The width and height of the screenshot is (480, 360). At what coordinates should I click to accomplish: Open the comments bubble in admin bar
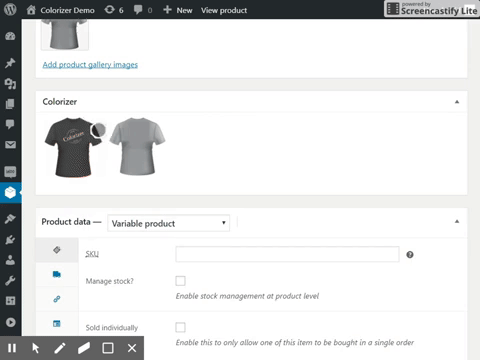pyautogui.click(x=143, y=10)
